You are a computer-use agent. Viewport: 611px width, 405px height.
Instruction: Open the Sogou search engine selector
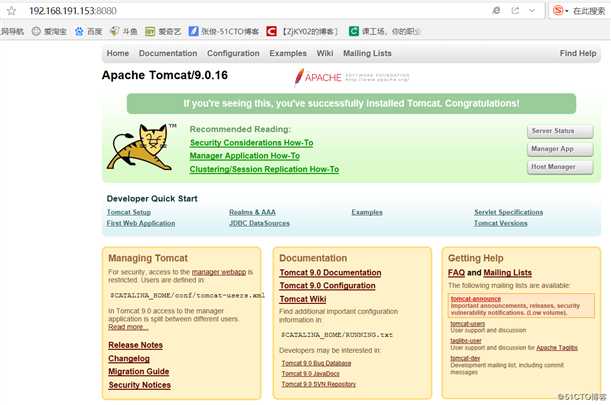pos(560,11)
